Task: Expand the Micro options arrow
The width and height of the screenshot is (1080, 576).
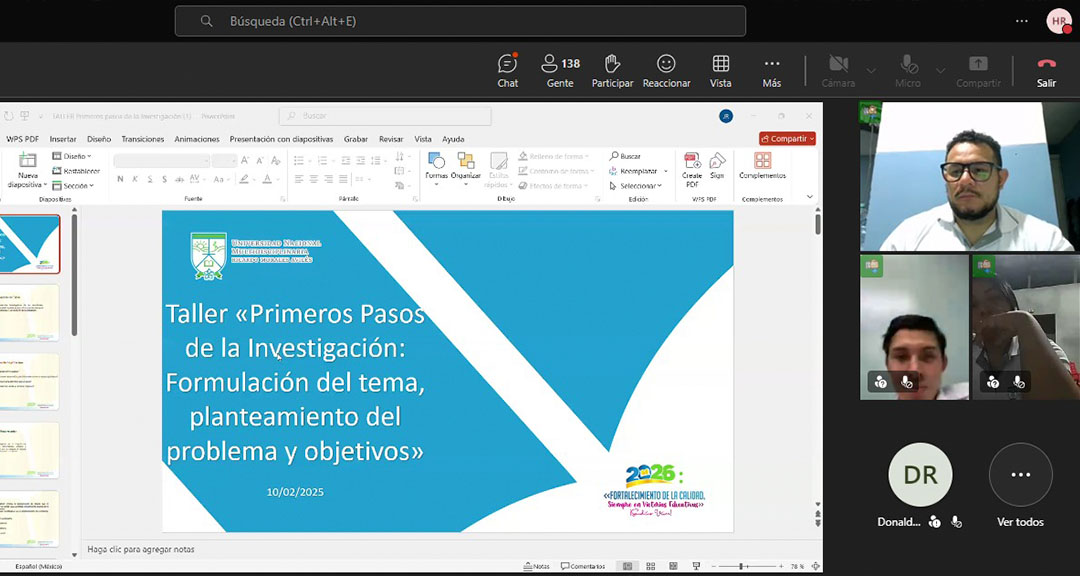Action: (x=940, y=70)
